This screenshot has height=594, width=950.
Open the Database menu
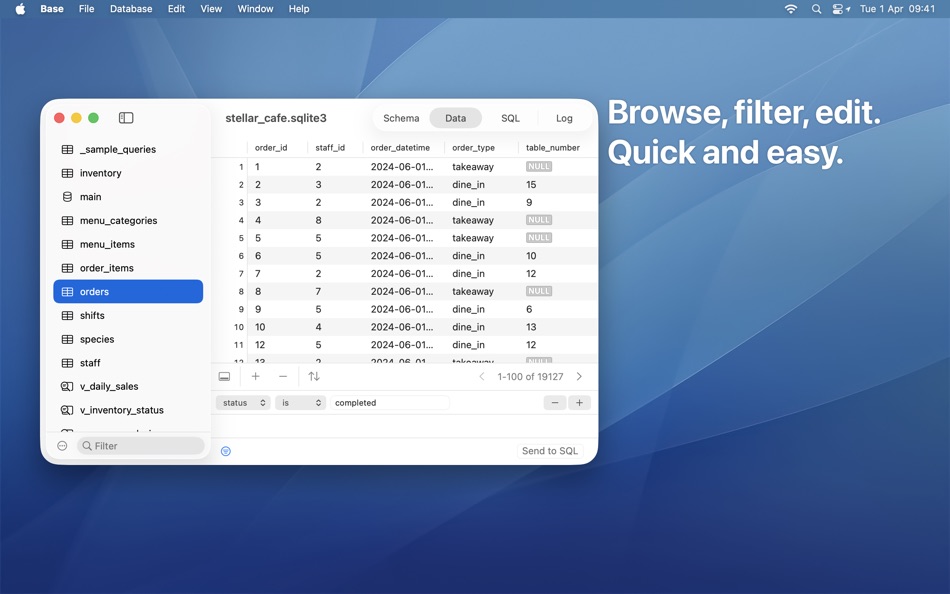[130, 8]
